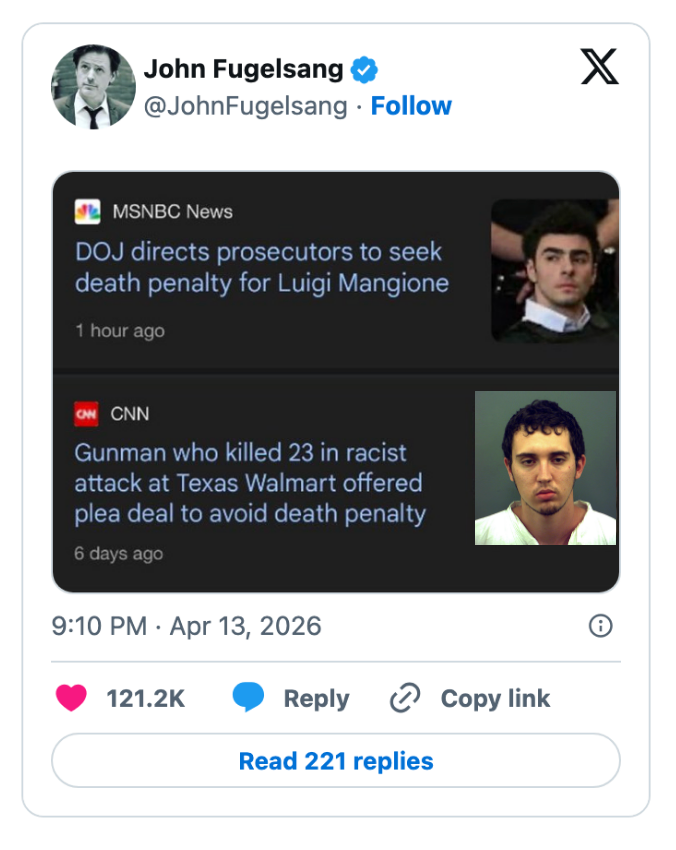Screen dimensions: 676x850
Task: Click the CNN article mugshot thumbnail
Action: pos(545,468)
